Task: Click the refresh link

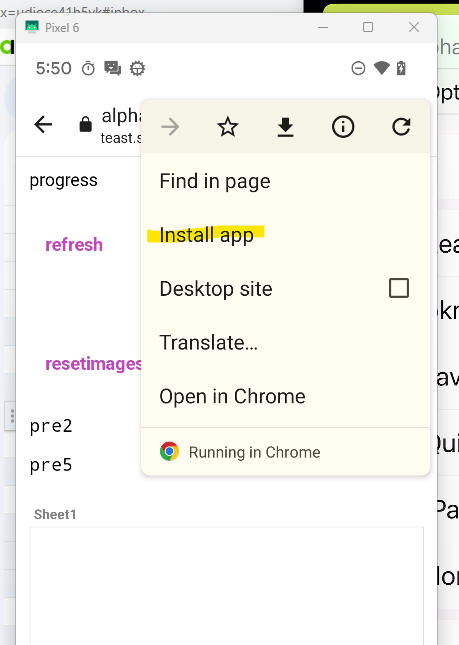Action: click(74, 245)
